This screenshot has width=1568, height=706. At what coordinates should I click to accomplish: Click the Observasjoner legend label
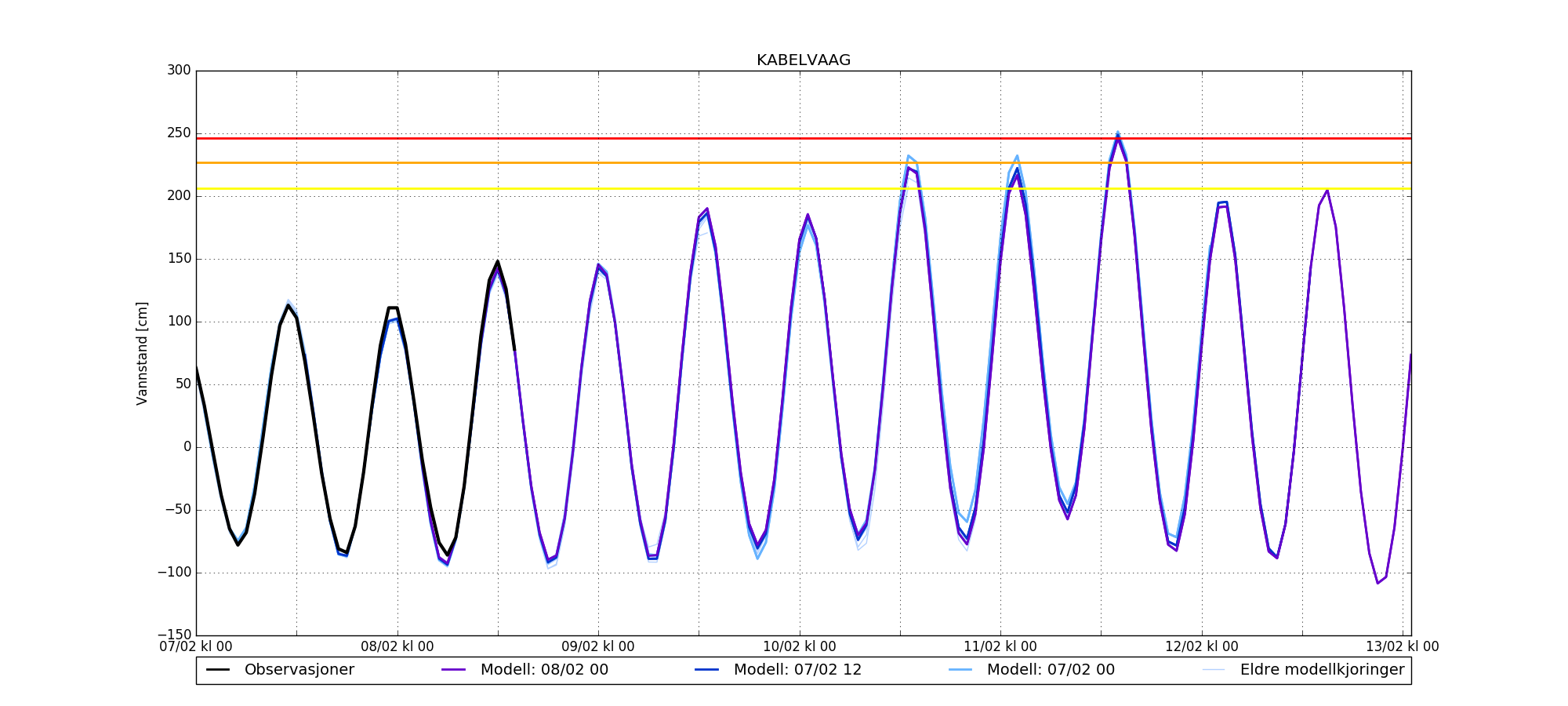pos(299,670)
